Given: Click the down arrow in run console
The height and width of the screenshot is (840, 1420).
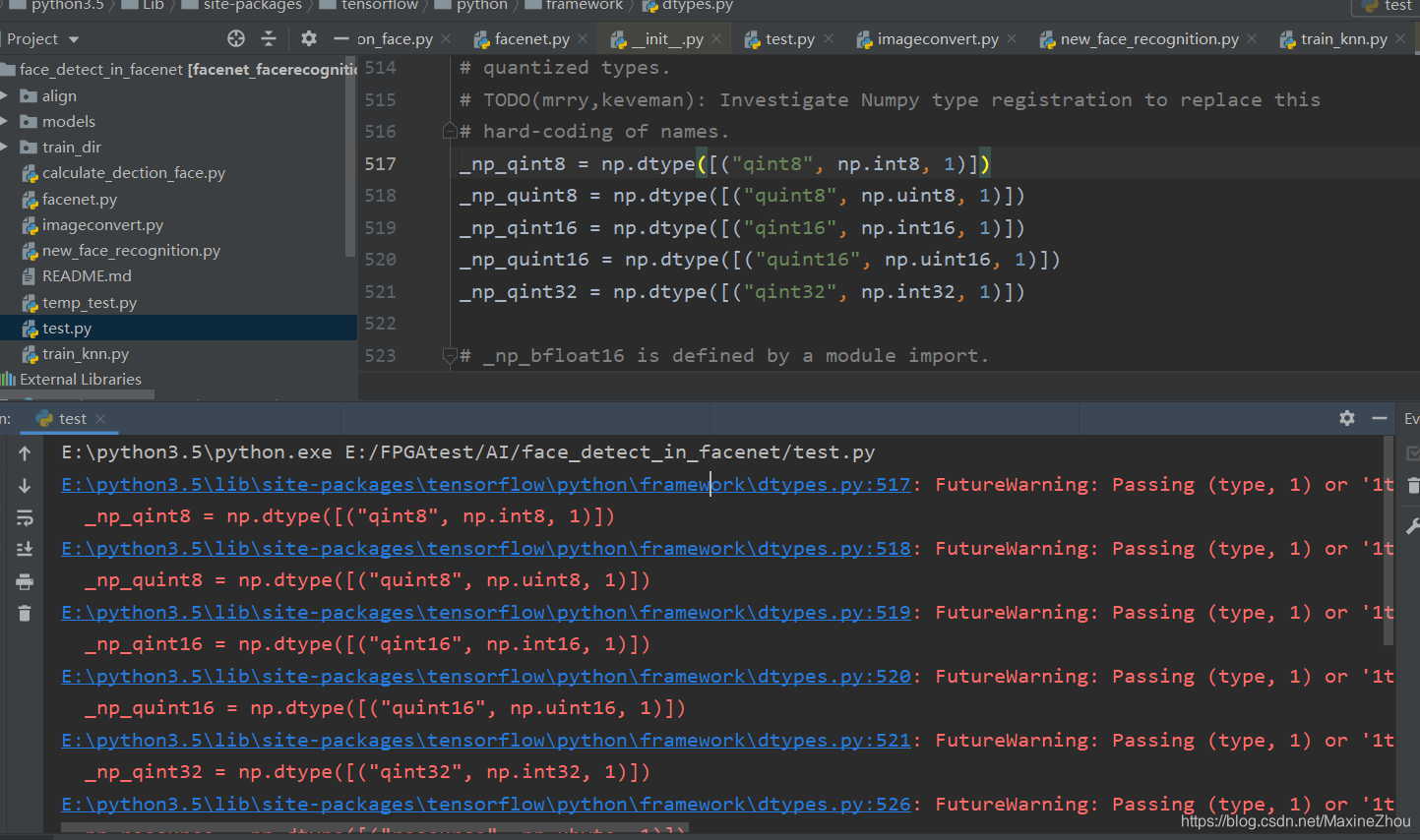Looking at the screenshot, I should point(25,486).
